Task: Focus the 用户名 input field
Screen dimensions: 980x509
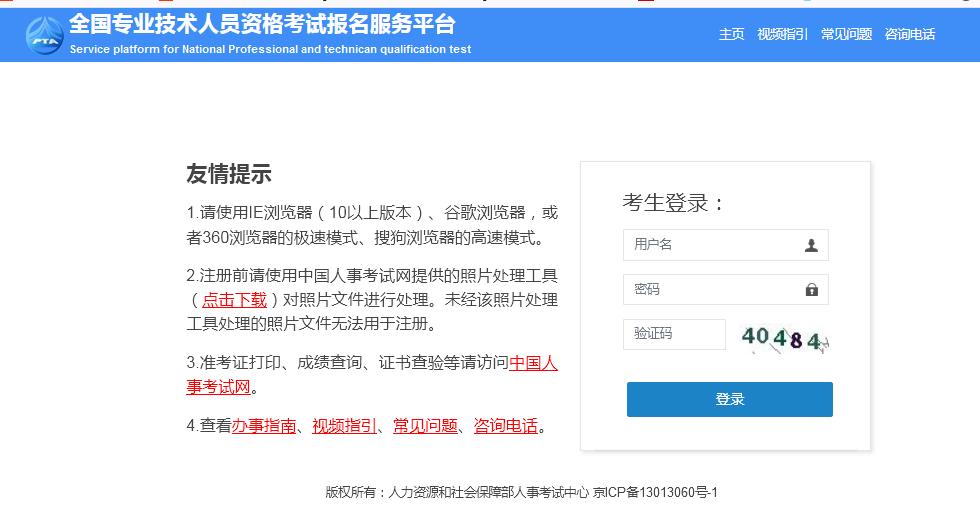Action: (x=726, y=244)
